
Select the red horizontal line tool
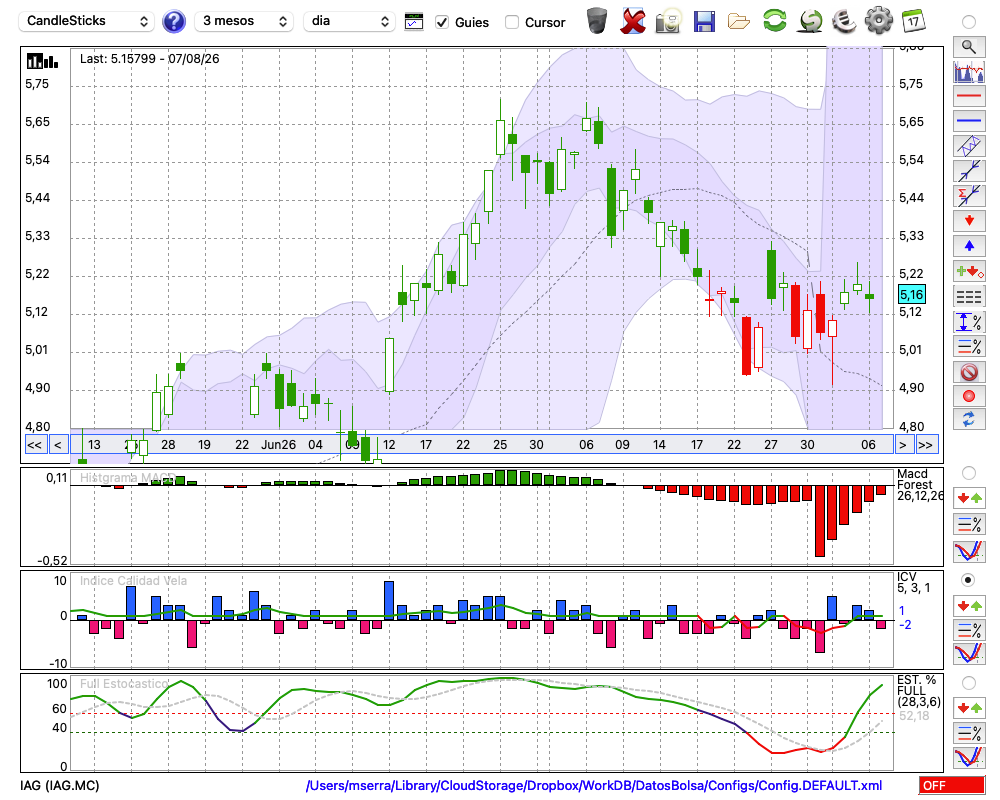pos(969,96)
